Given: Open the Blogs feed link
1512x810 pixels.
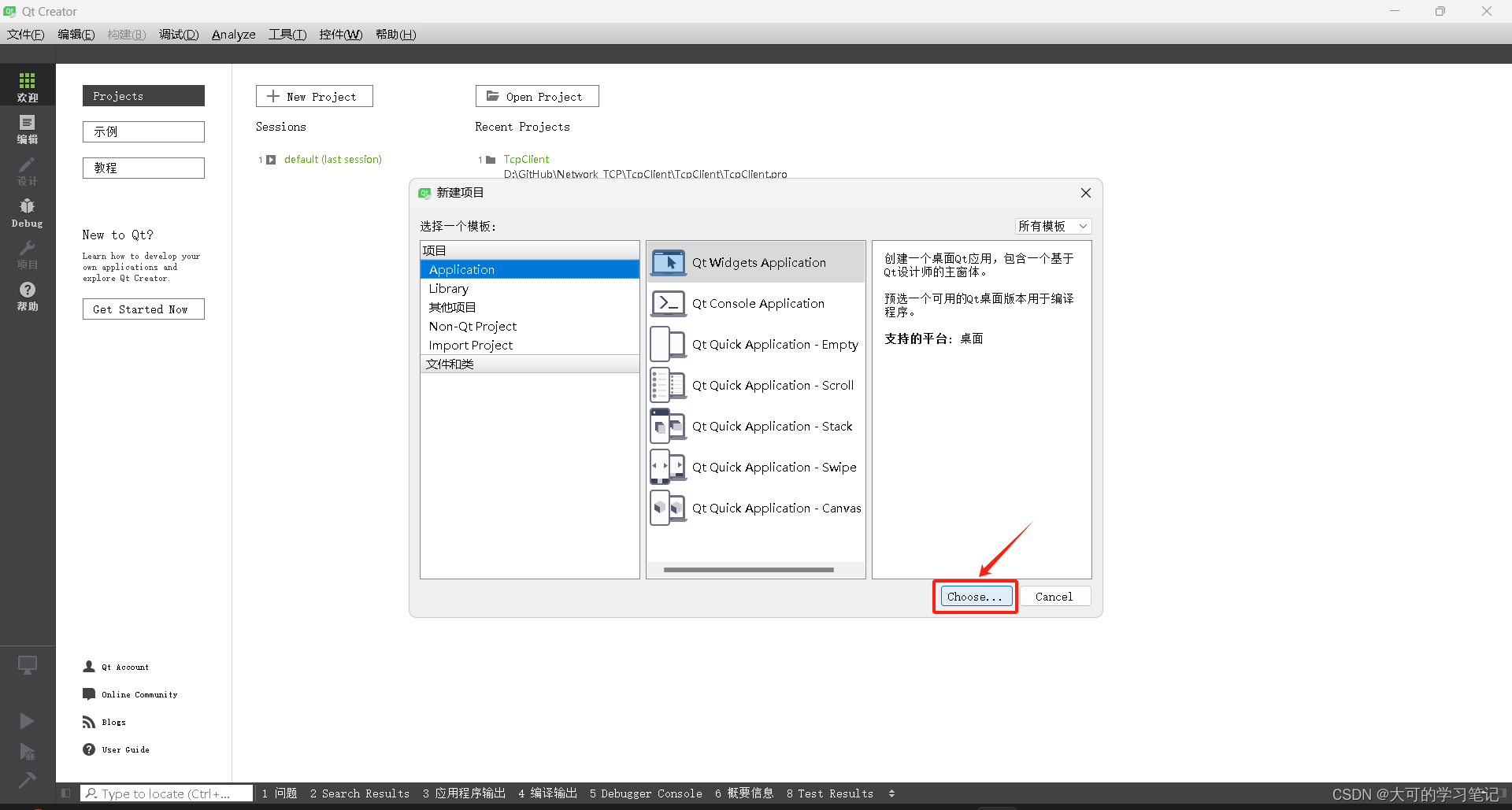Looking at the screenshot, I should tap(104, 722).
